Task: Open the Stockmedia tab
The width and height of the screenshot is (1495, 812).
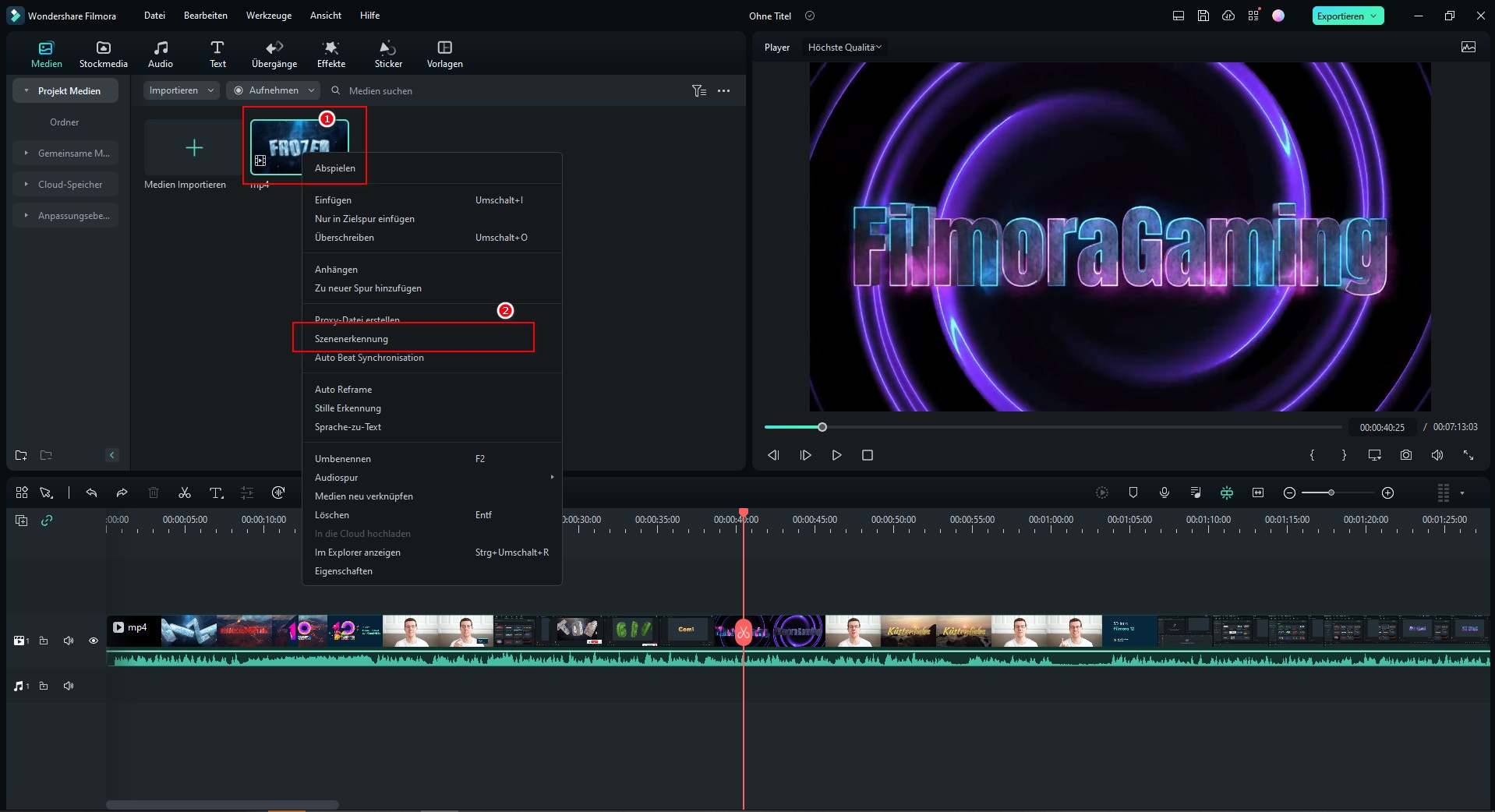Action: click(103, 55)
